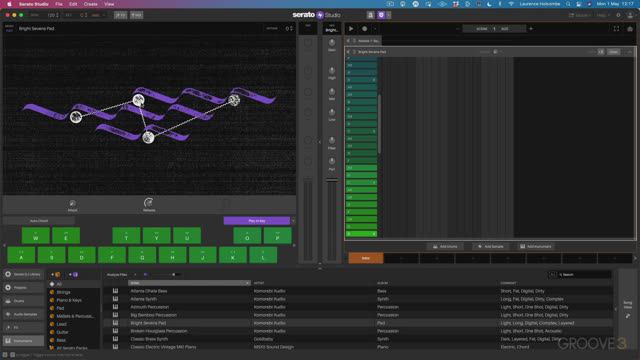Select the Piano & Keys category
Image resolution: width=640 pixels, height=360 pixels.
tap(74, 300)
